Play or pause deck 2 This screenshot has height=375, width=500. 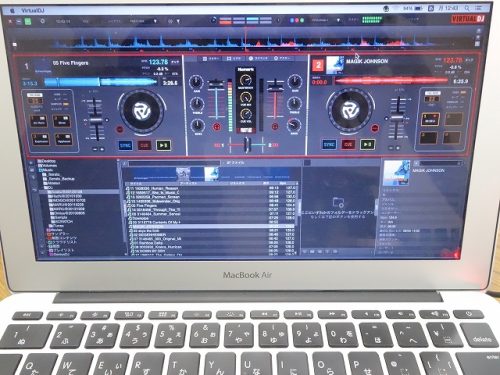367,144
